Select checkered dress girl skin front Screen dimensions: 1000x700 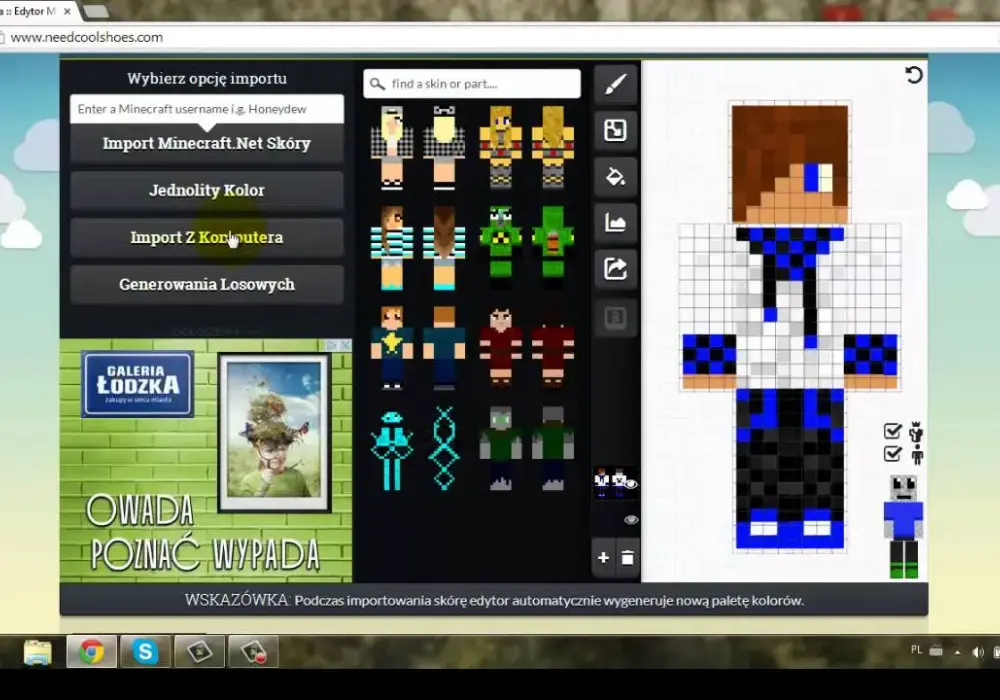[392, 148]
